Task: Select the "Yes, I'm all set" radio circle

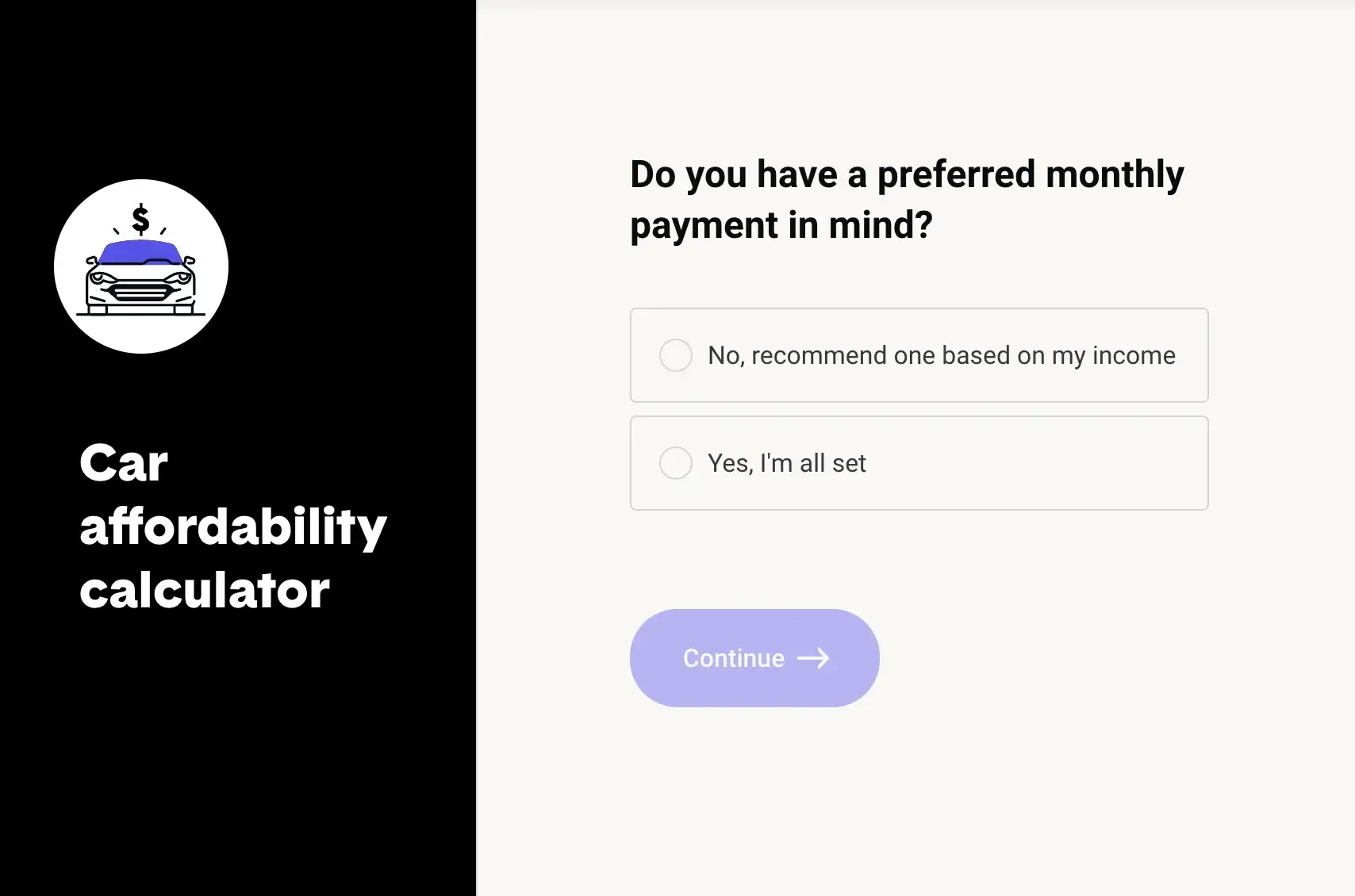Action: click(x=676, y=463)
